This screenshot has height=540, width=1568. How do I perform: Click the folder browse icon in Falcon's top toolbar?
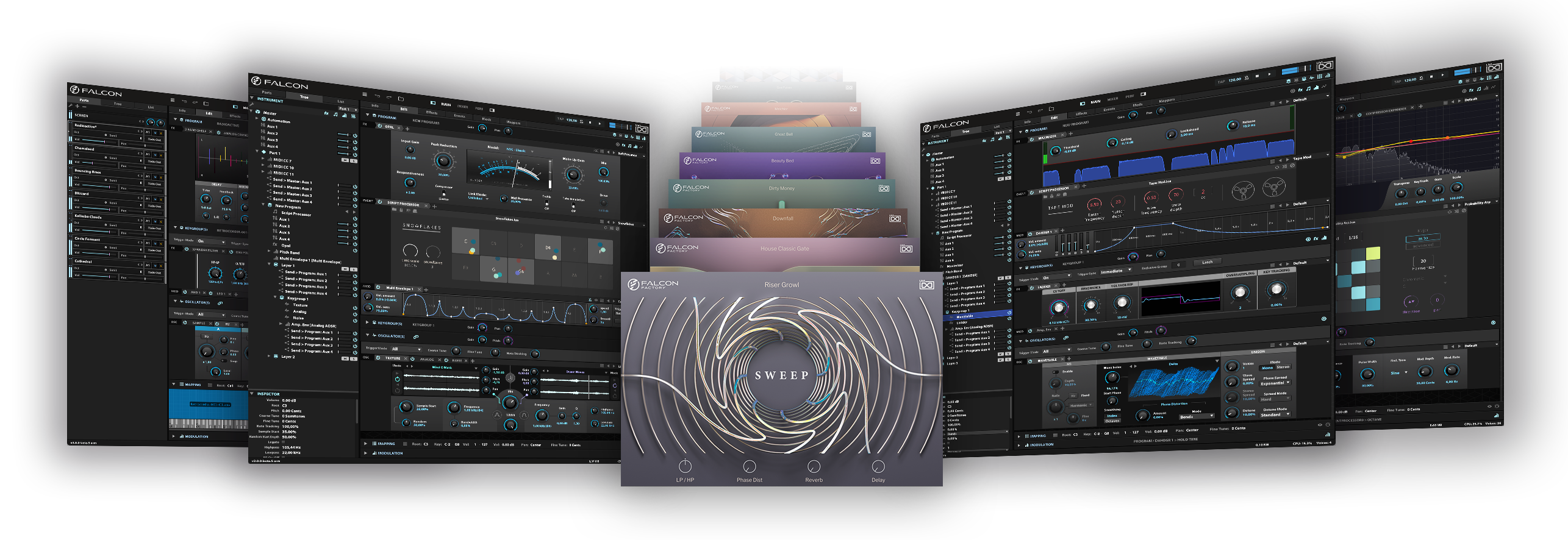(401, 98)
